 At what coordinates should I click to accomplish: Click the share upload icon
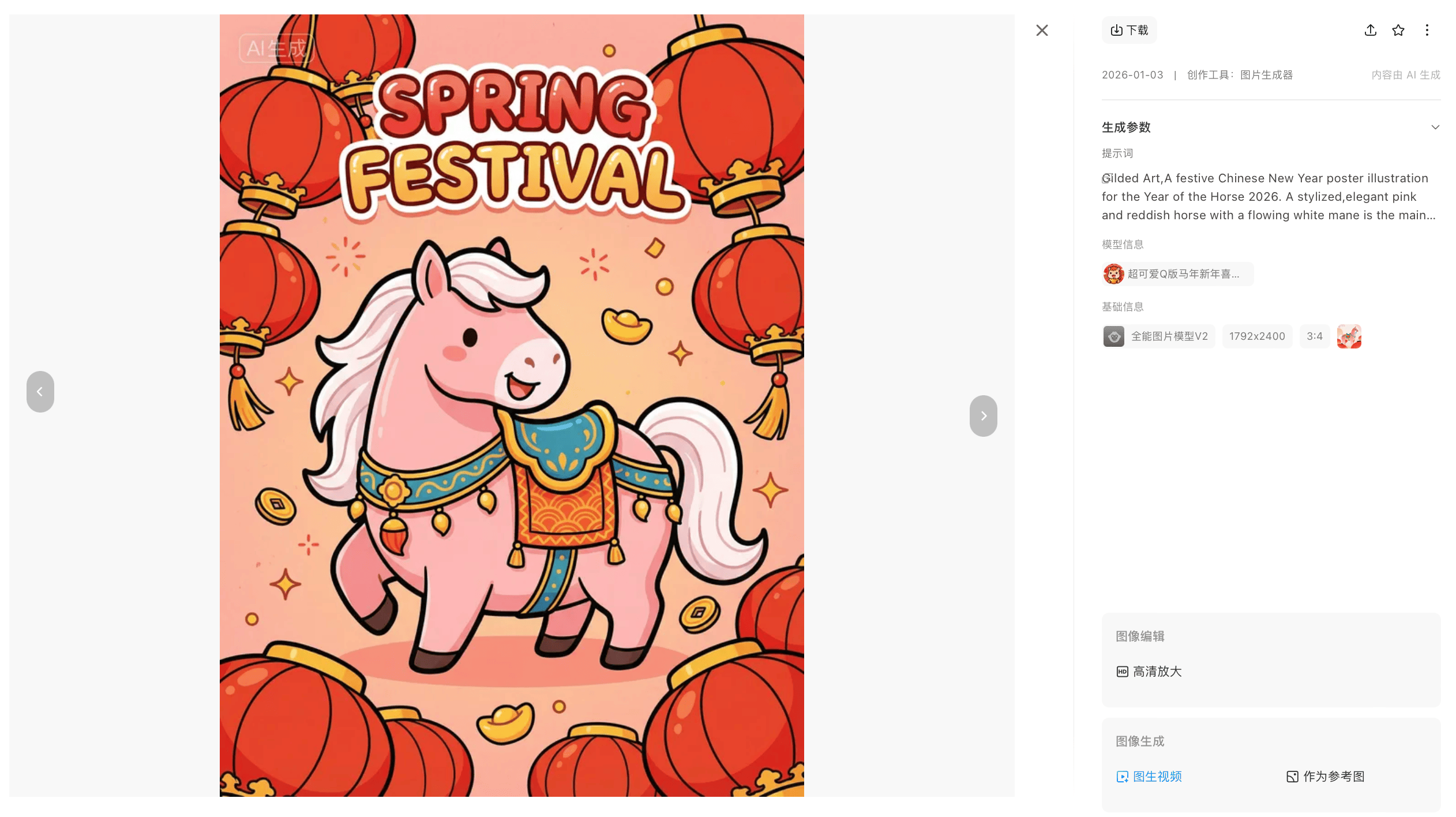tap(1371, 30)
